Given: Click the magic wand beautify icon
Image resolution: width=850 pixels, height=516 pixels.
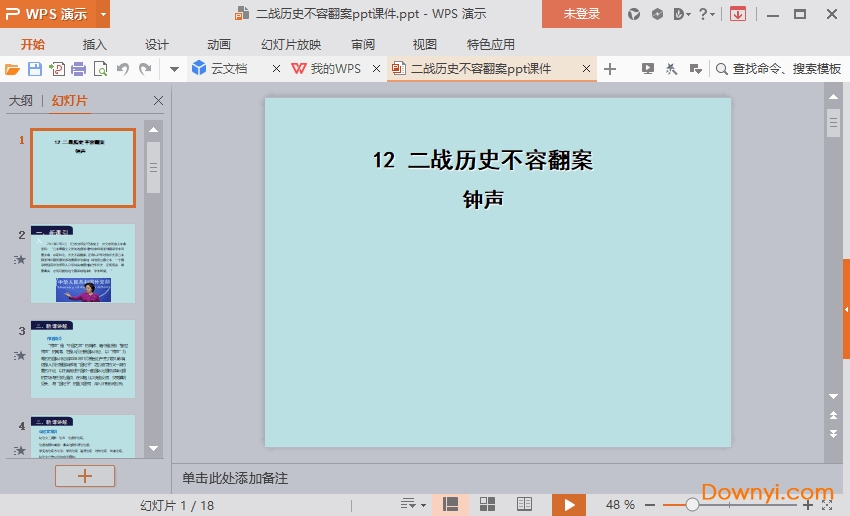Looking at the screenshot, I should 671,69.
